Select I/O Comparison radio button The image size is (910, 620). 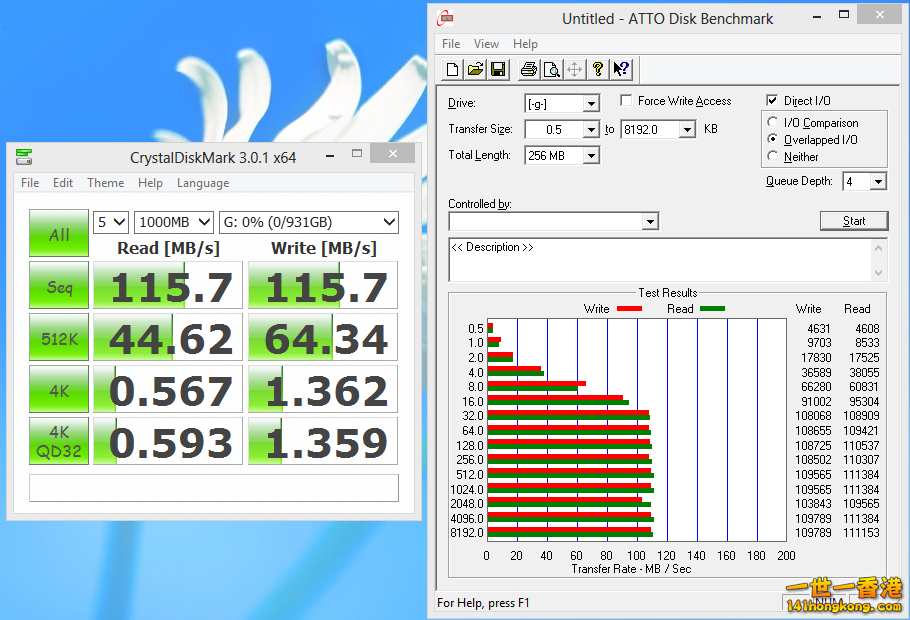772,122
